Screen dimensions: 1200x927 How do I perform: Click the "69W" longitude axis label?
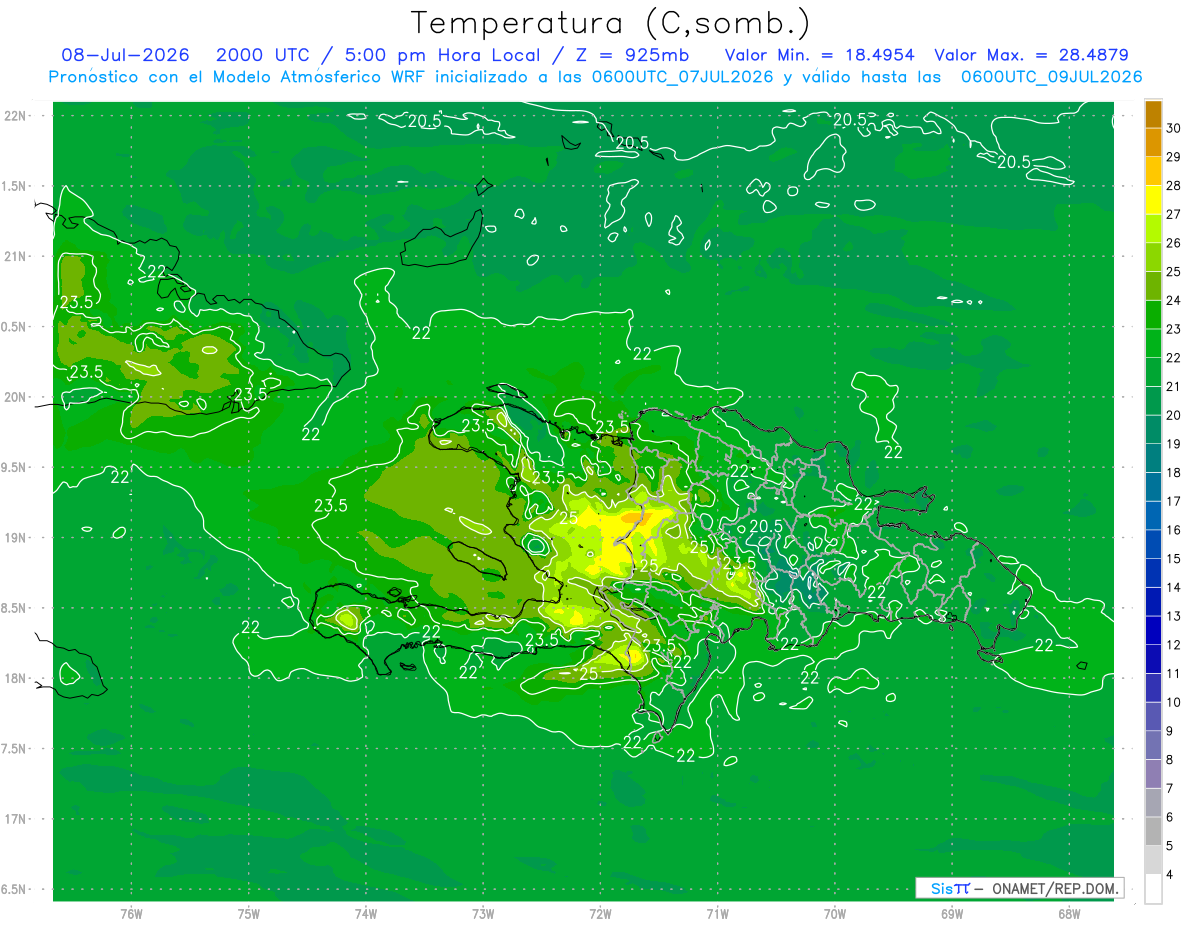coord(952,913)
